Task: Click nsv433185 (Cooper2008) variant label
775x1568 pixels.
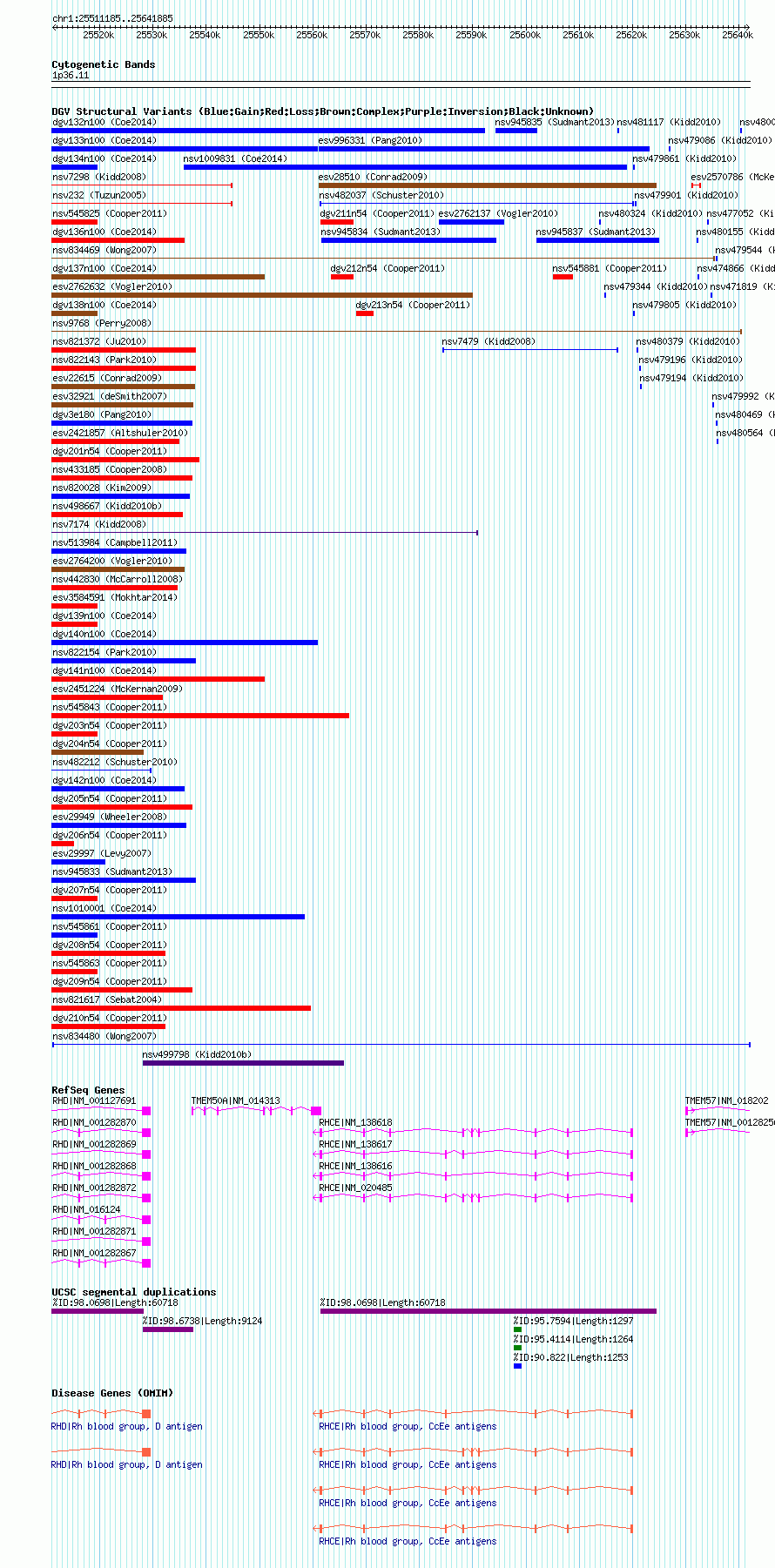Action: [110, 469]
